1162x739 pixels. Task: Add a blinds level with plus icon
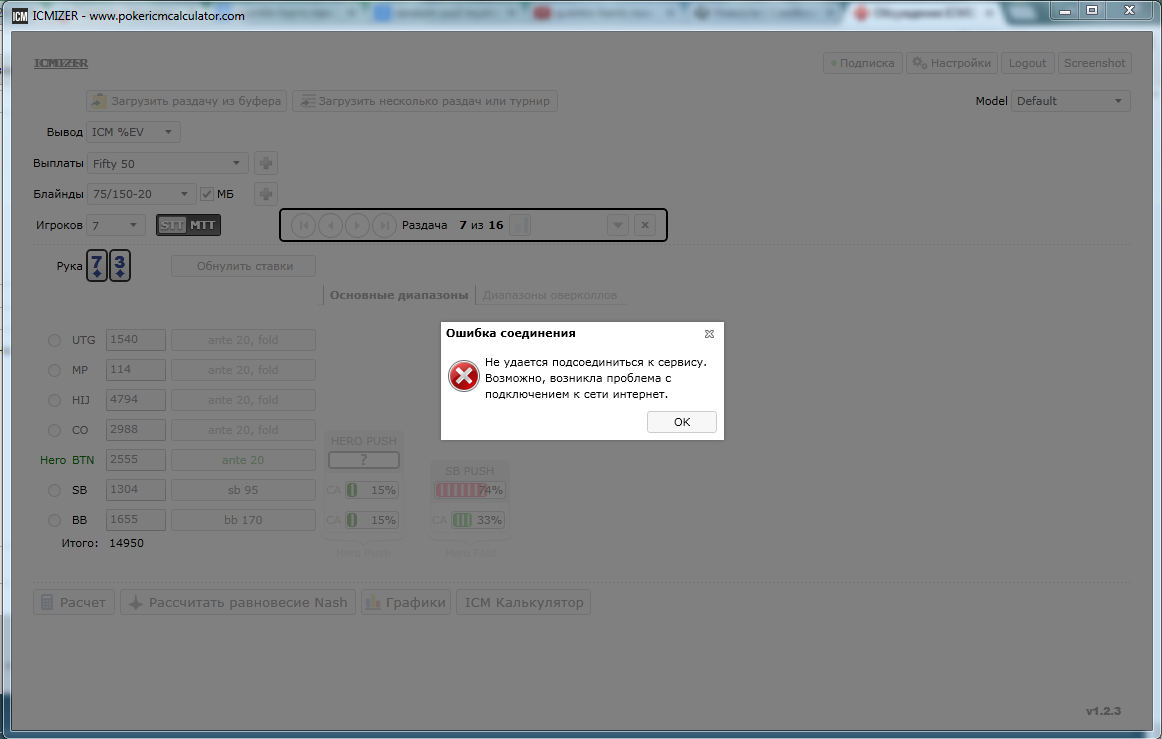[x=266, y=194]
